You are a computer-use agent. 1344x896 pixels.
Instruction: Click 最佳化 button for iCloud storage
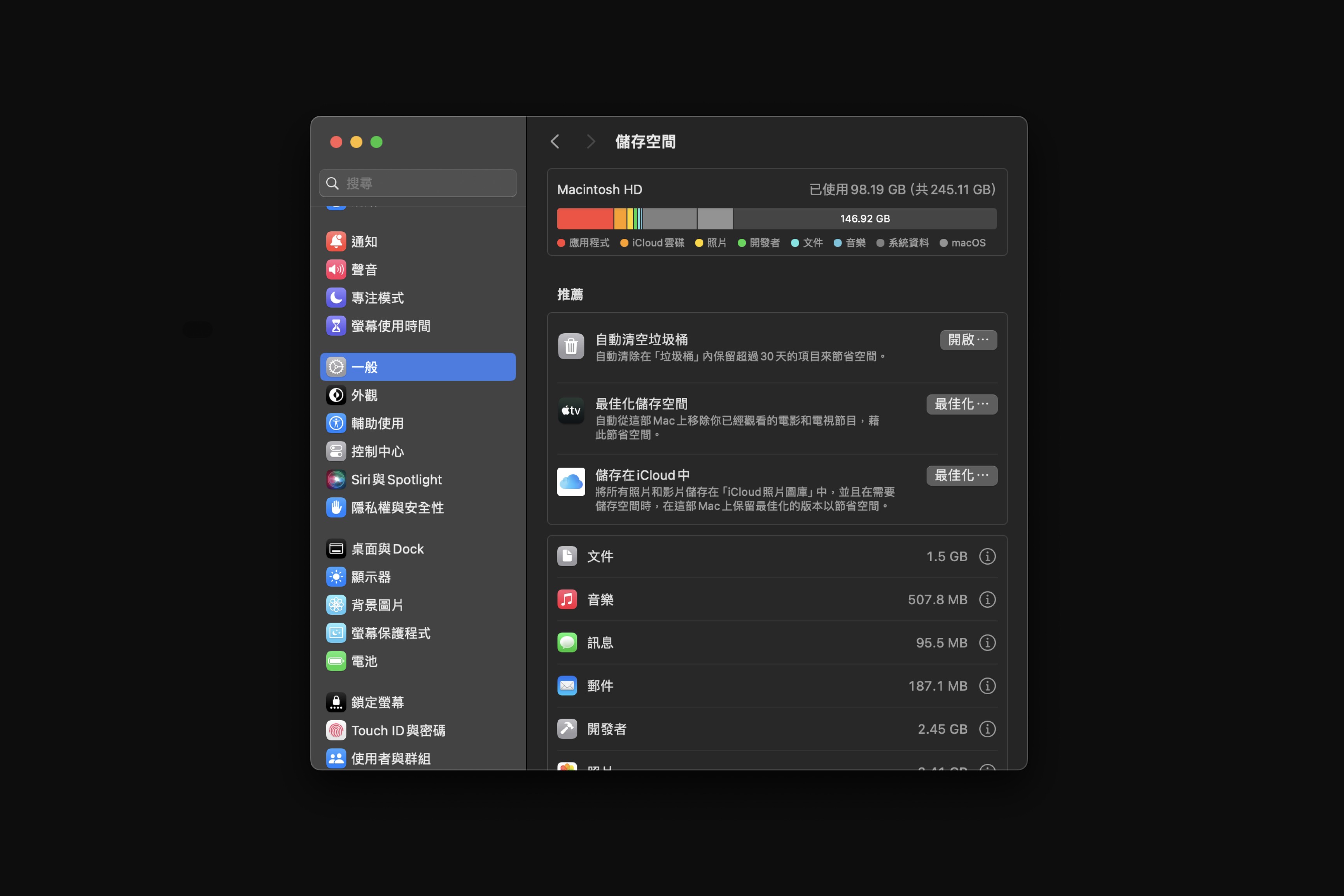coord(961,476)
